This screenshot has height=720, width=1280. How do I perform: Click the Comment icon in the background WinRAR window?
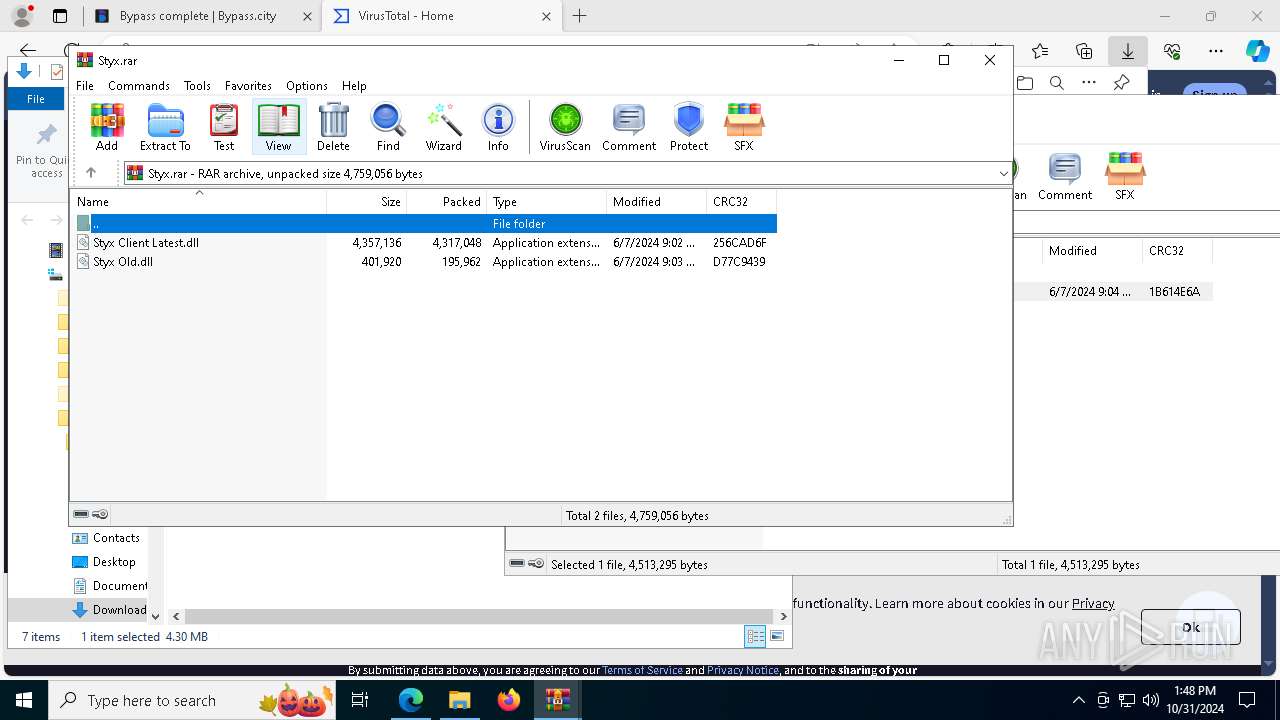coord(1065,177)
